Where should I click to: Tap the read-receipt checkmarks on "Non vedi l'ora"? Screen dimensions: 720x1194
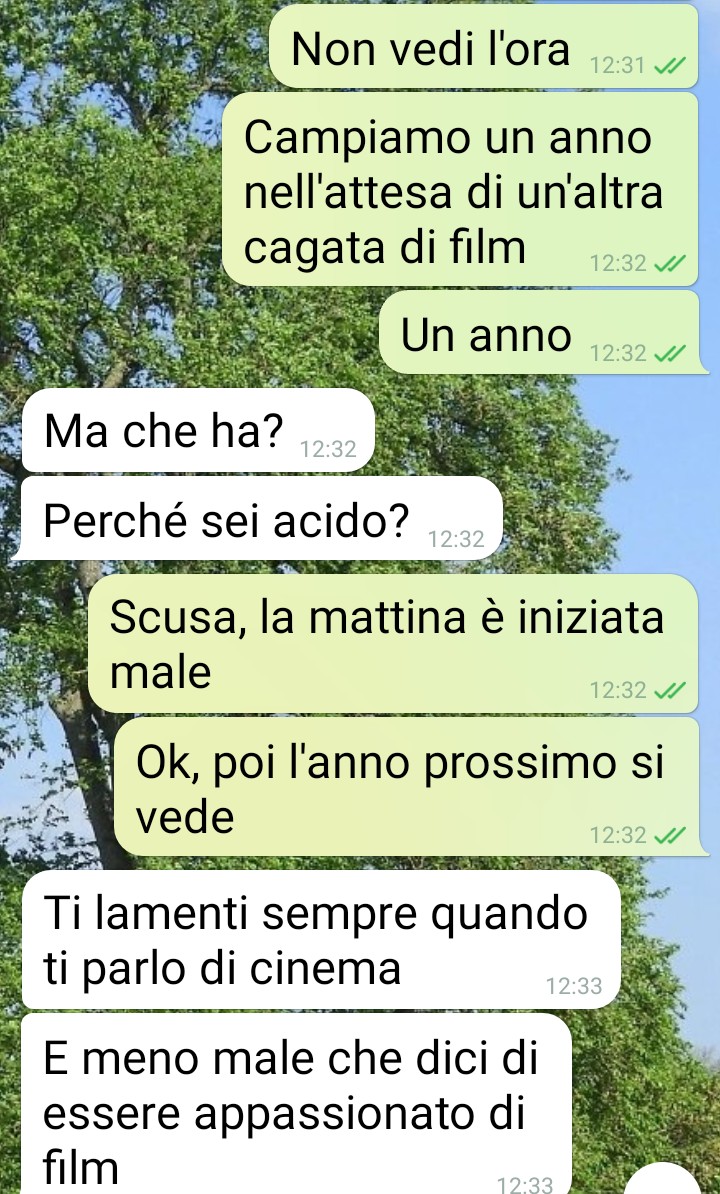[x=671, y=66]
